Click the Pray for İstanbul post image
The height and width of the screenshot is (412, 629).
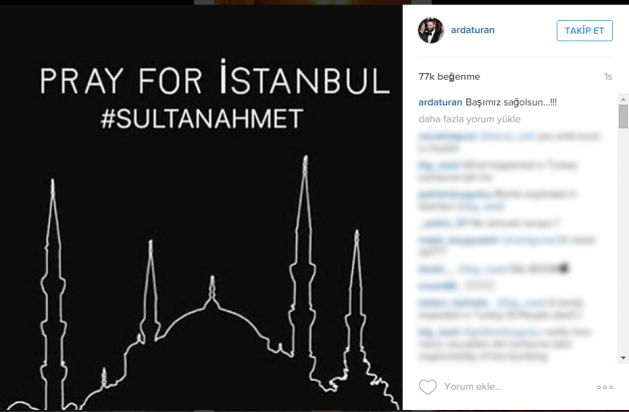201,207
